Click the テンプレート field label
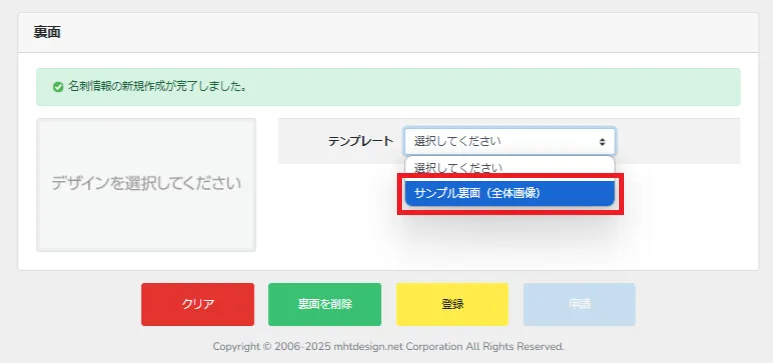773x363 pixels. [x=361, y=142]
